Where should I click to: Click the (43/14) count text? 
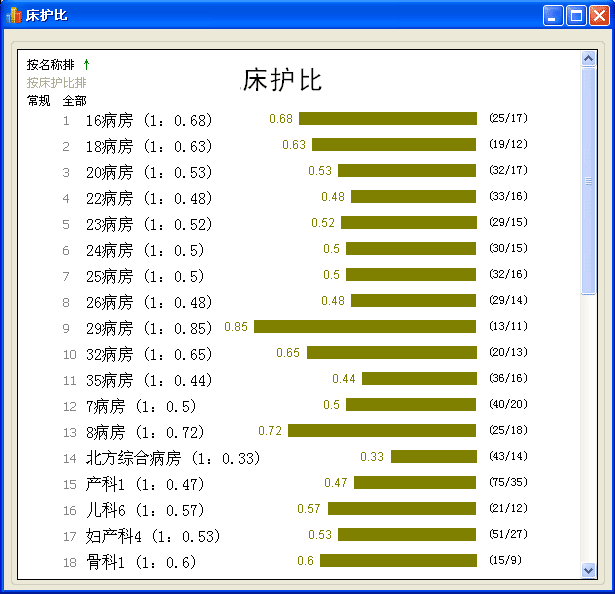click(x=508, y=456)
